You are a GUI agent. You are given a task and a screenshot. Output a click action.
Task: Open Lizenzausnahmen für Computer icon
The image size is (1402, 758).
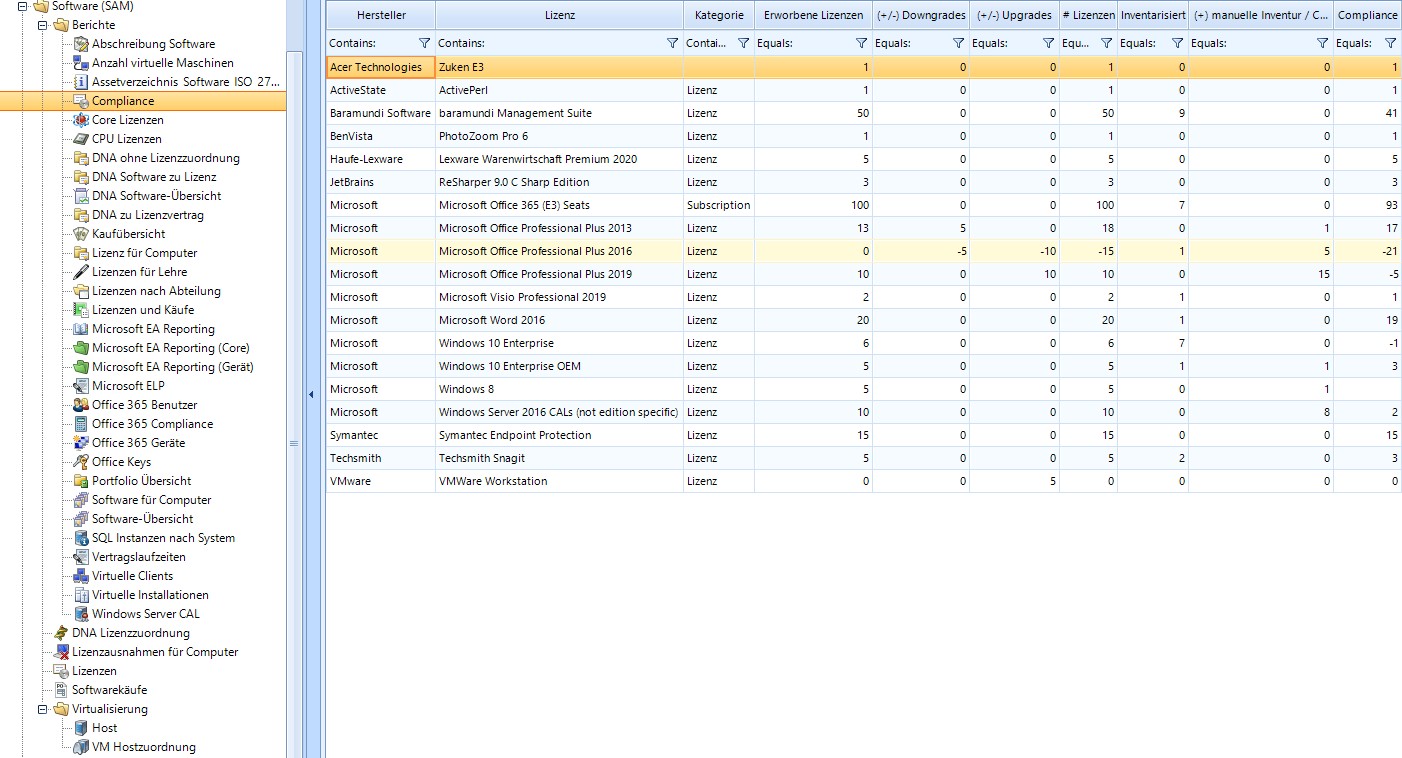point(61,652)
